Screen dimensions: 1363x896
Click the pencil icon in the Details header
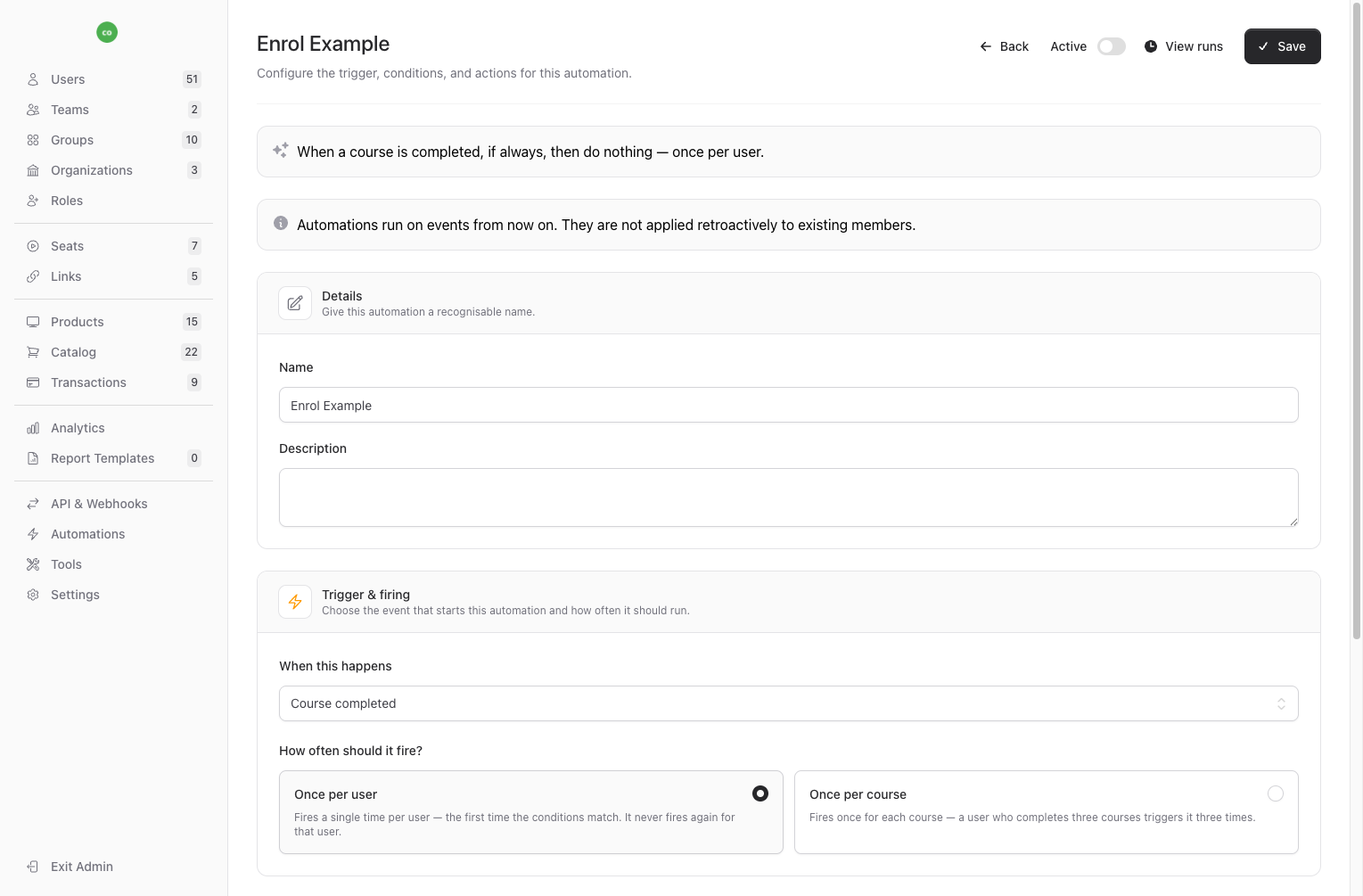coord(295,303)
